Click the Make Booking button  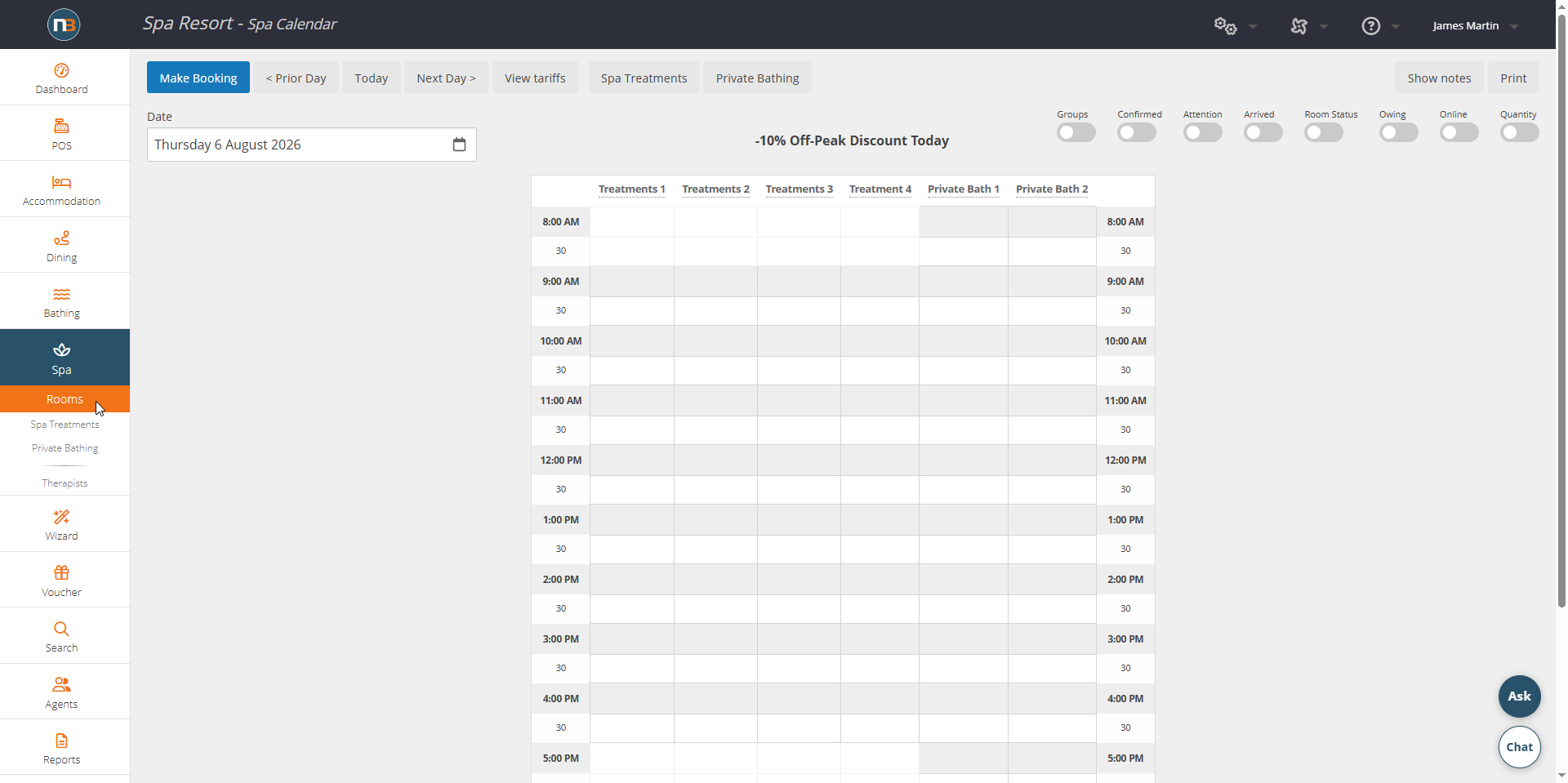[x=198, y=78]
